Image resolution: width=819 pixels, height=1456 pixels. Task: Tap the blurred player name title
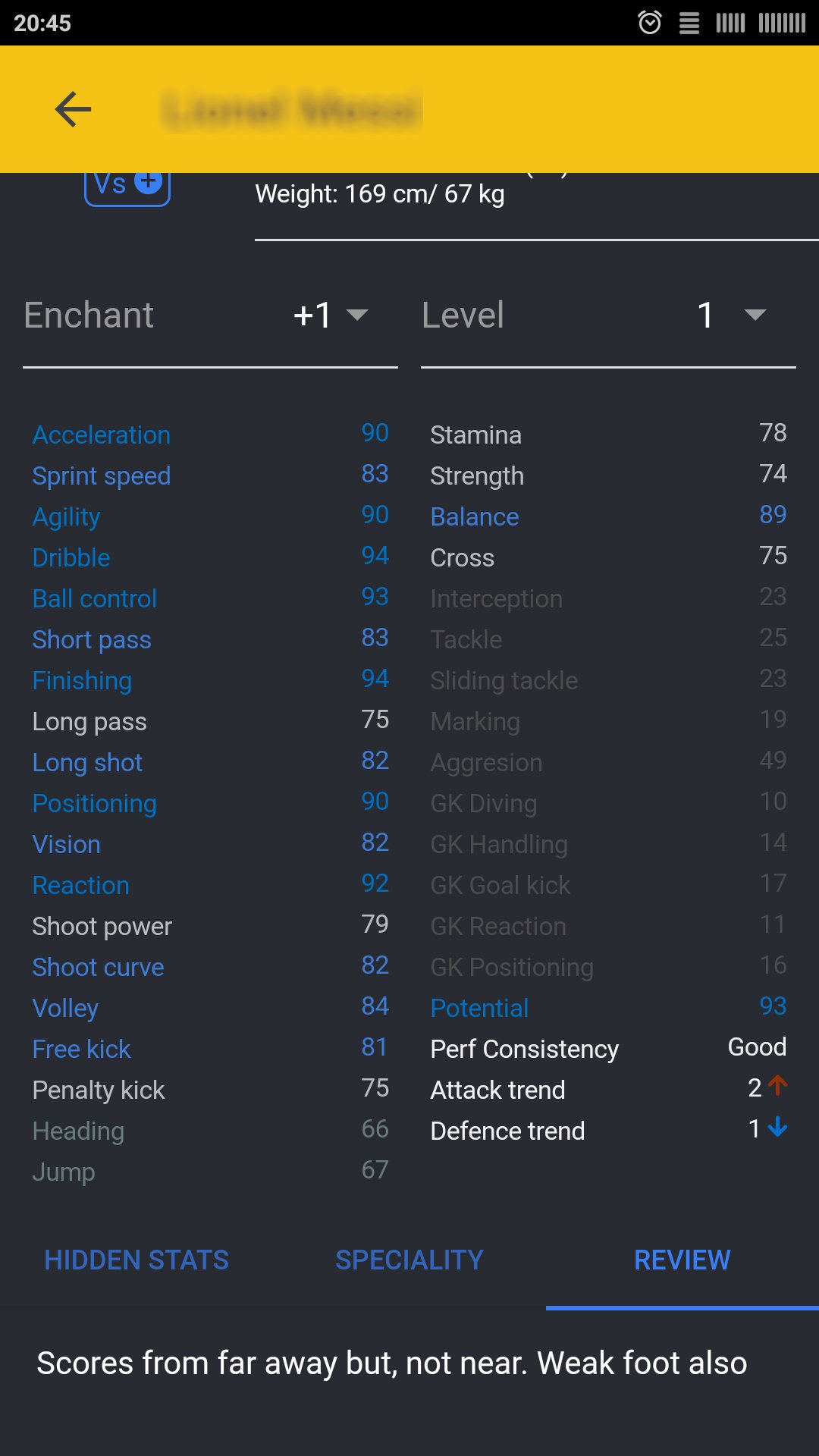click(x=292, y=110)
